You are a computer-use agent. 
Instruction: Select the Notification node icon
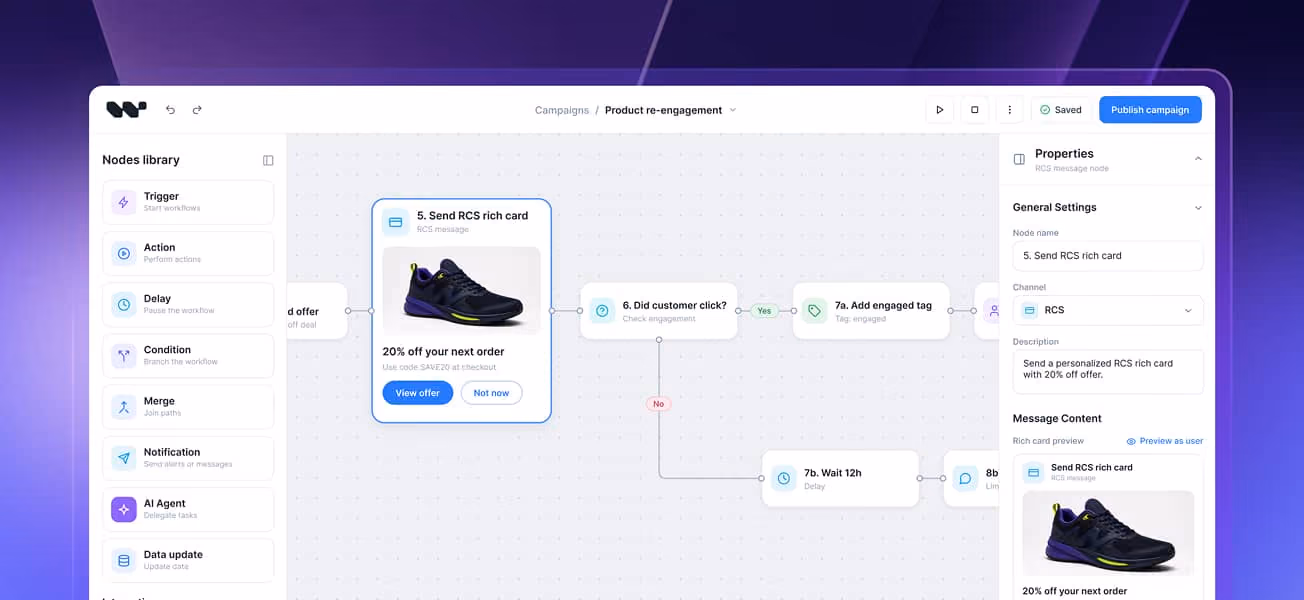124,458
